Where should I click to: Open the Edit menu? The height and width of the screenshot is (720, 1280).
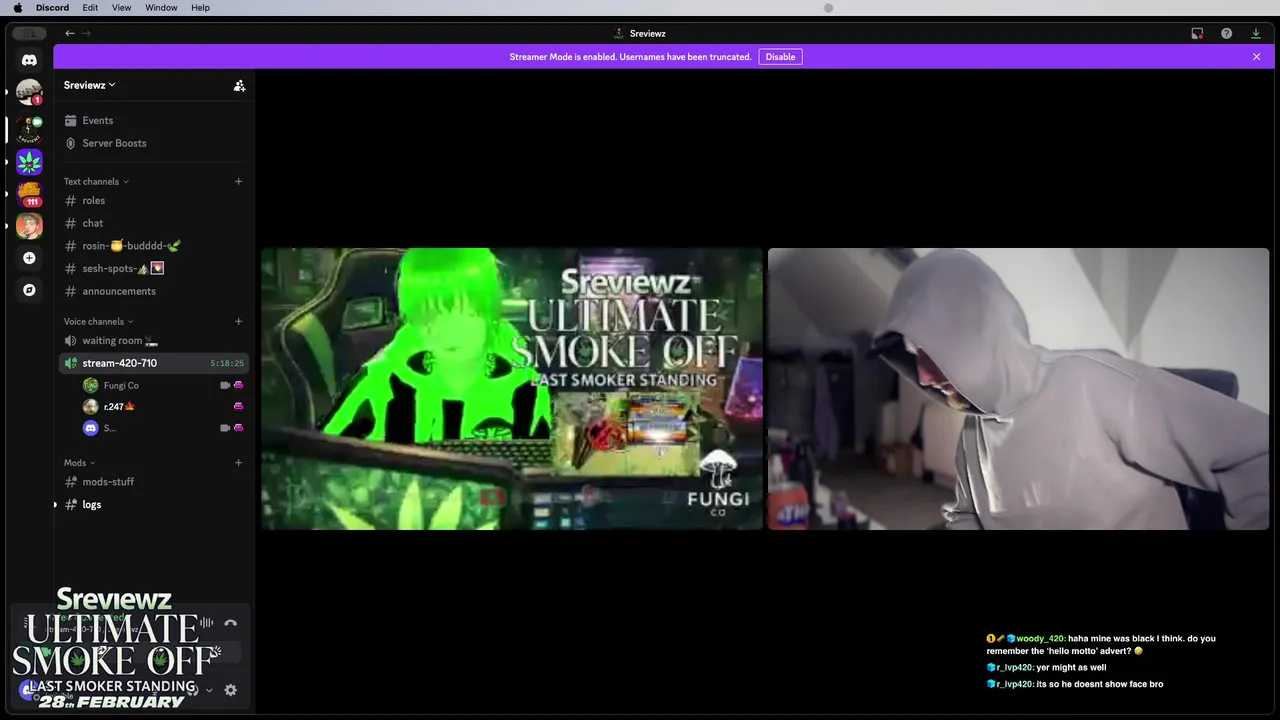coord(90,8)
